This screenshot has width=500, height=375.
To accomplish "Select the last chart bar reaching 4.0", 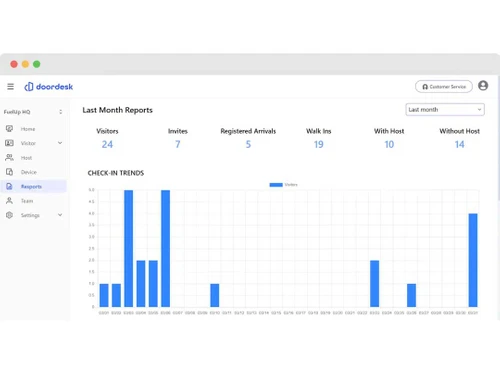I will 473,260.
